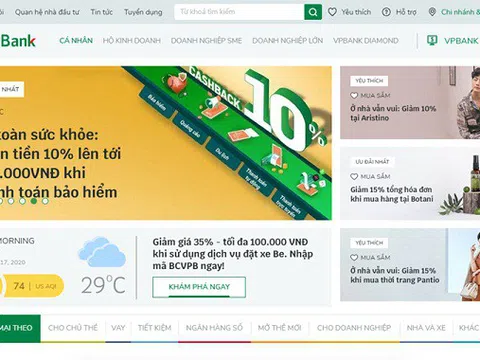The height and width of the screenshot is (360, 480).
Task: Switch to the TIẾT KIỆM tab
Action: tap(155, 328)
